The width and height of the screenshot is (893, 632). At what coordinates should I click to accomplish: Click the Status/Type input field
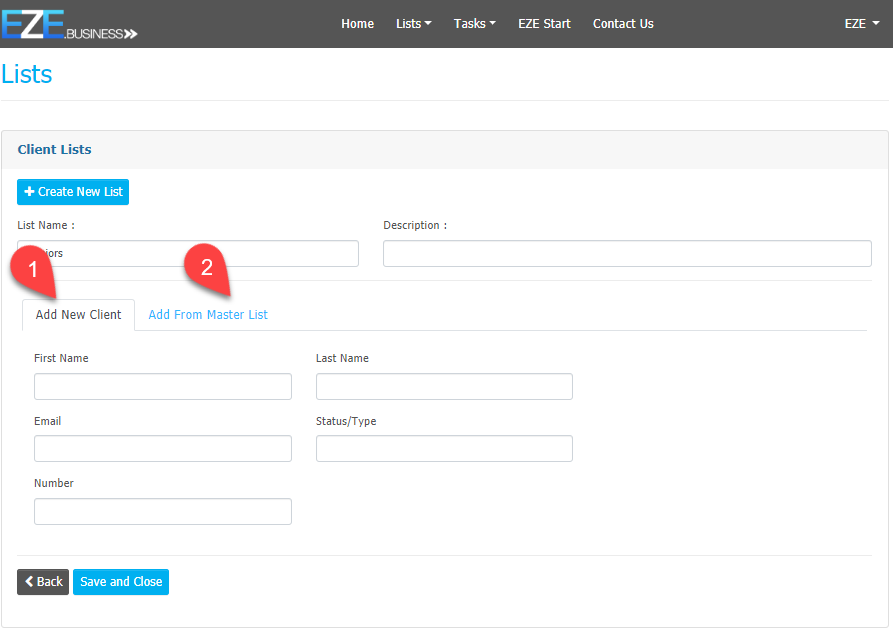click(x=444, y=449)
